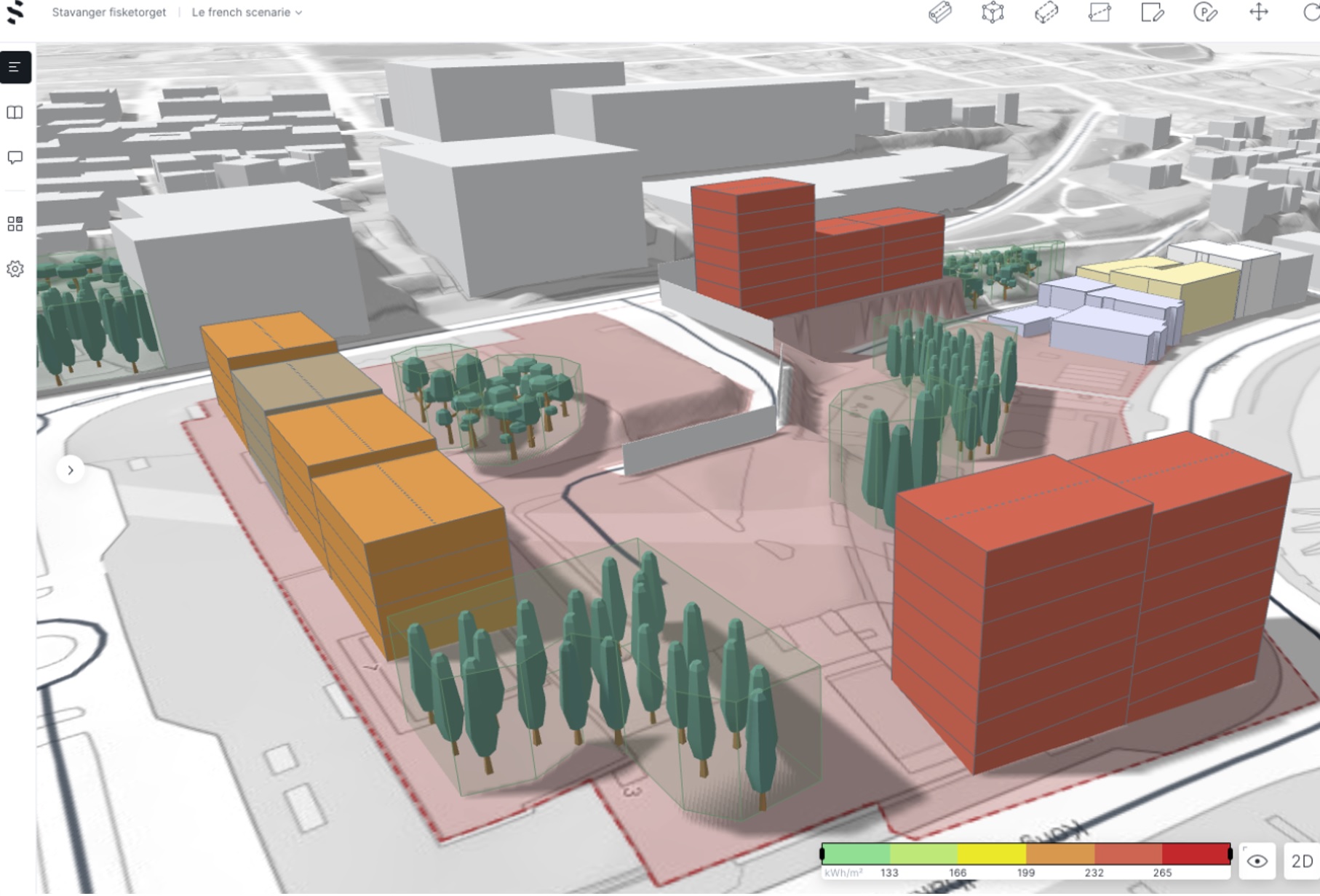Viewport: 1320px width, 896px height.
Task: Select the draw area pencil tool
Action: tap(1152, 13)
